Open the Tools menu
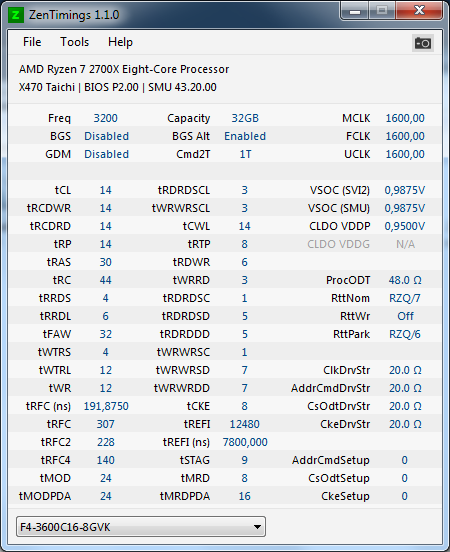Viewport: 450px width, 552px height. (74, 42)
